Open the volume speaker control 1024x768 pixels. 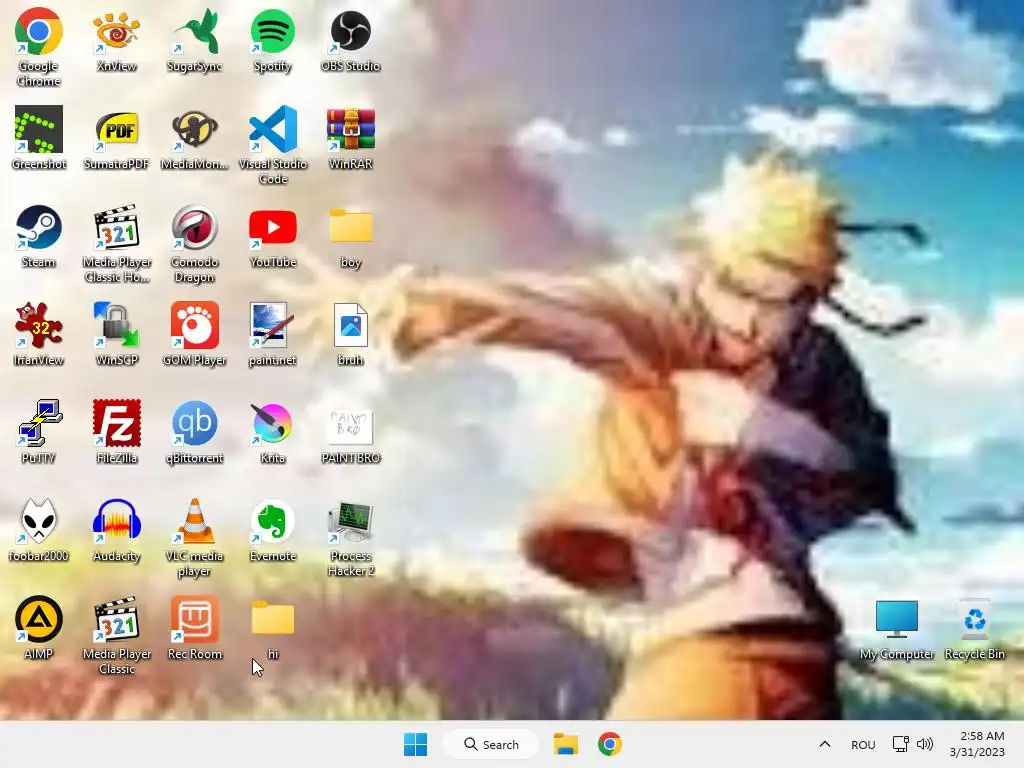925,744
